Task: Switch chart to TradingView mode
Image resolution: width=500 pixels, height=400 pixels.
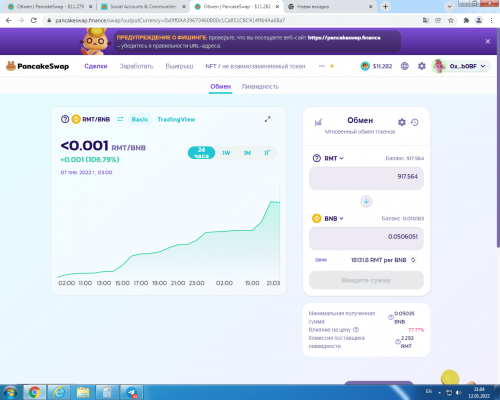Action: point(176,119)
